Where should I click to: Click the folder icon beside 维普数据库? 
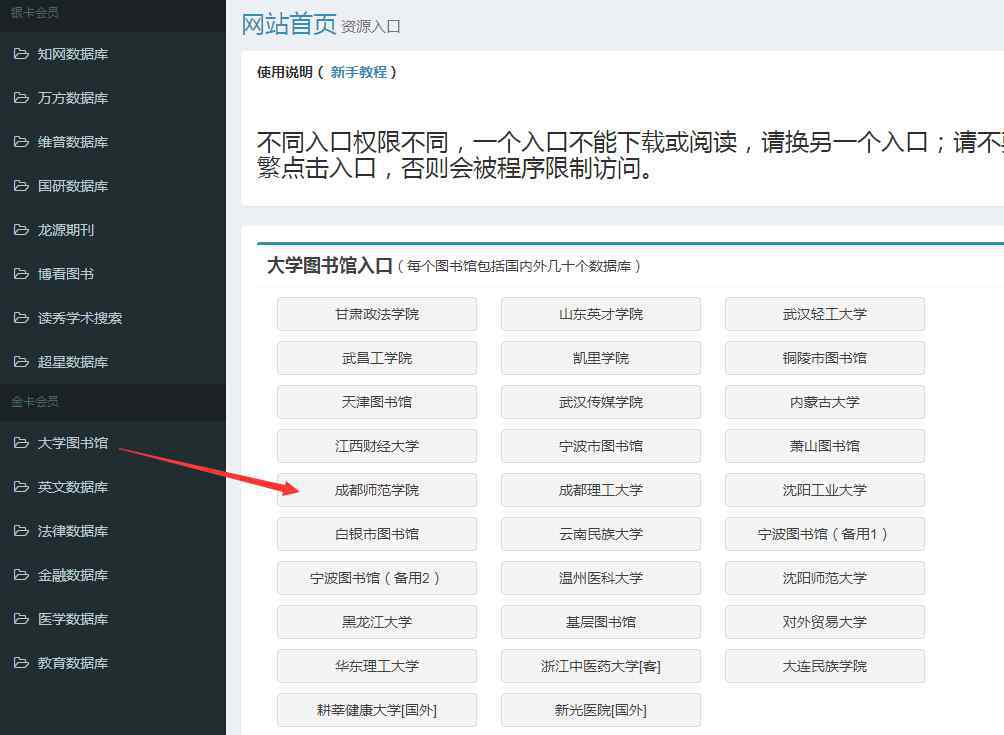coord(21,142)
